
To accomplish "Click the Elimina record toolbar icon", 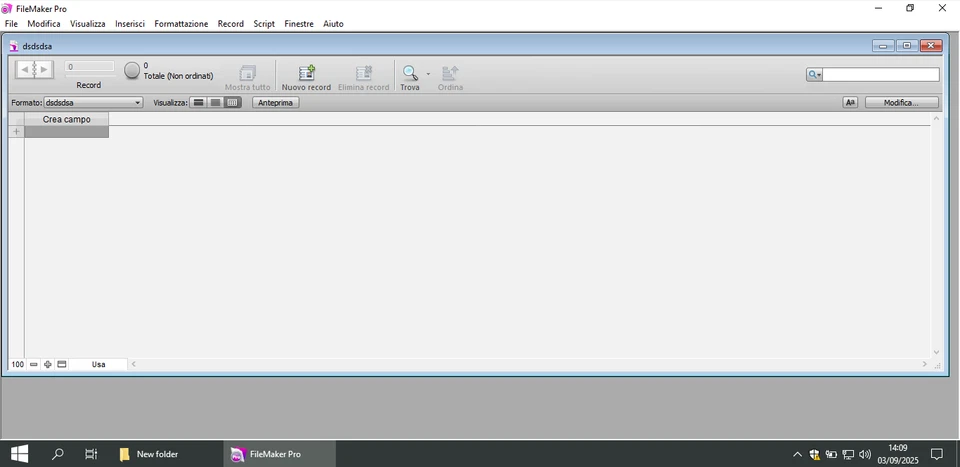I will (364, 73).
